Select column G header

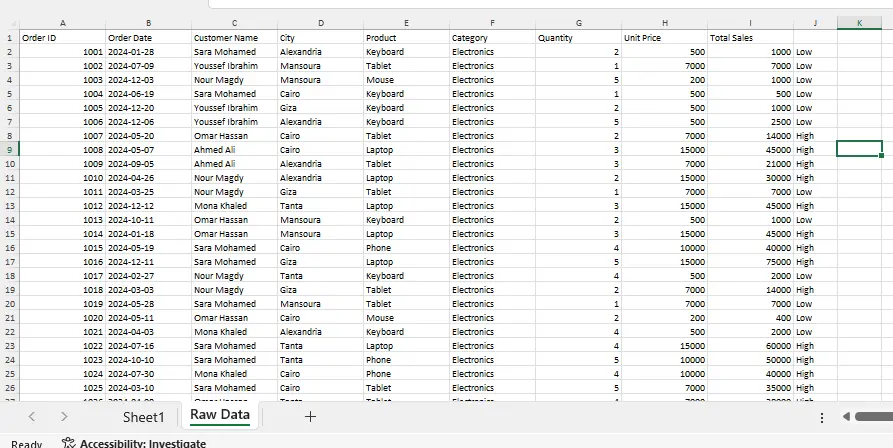point(579,23)
